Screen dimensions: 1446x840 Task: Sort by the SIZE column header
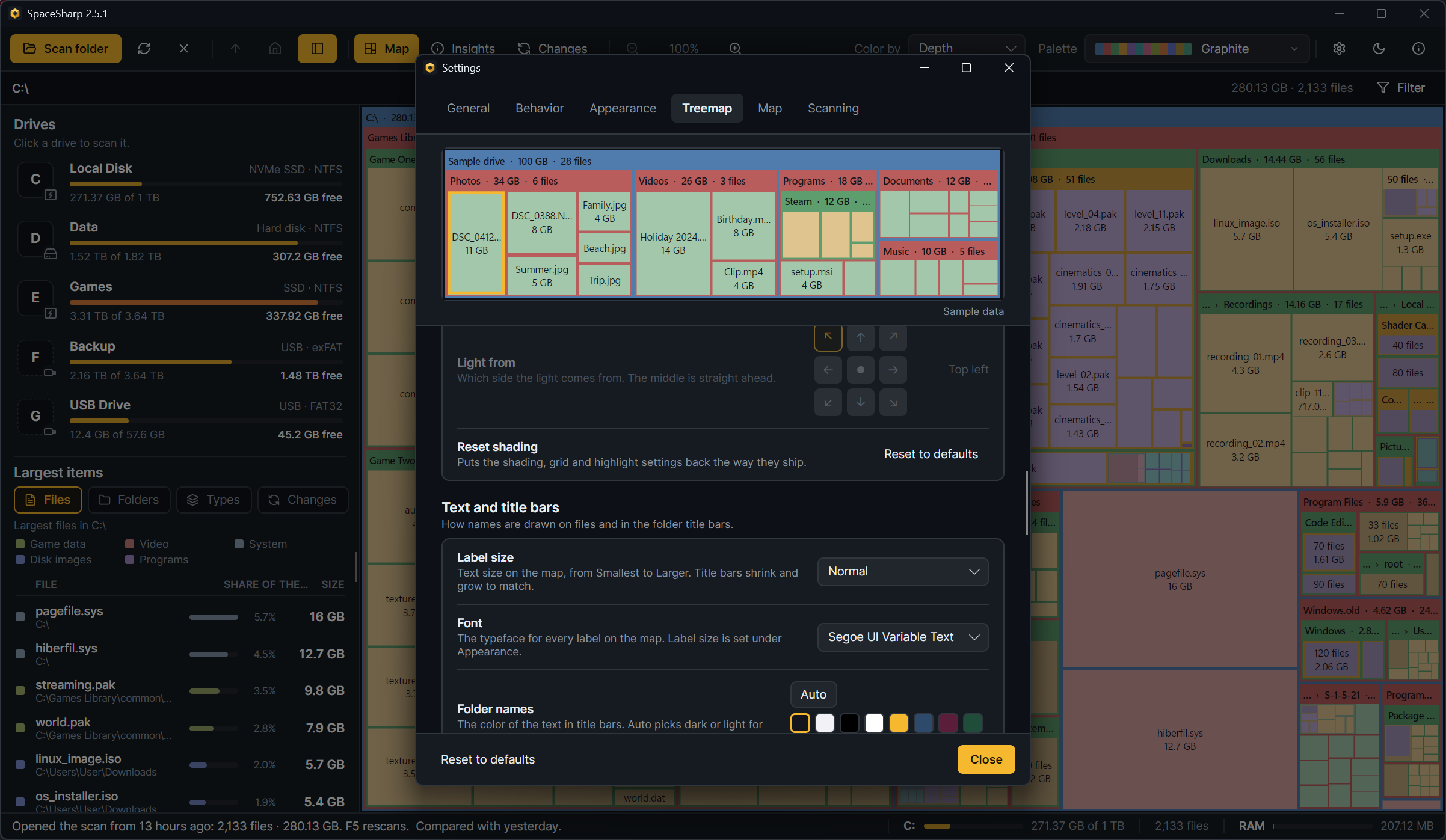coord(333,584)
